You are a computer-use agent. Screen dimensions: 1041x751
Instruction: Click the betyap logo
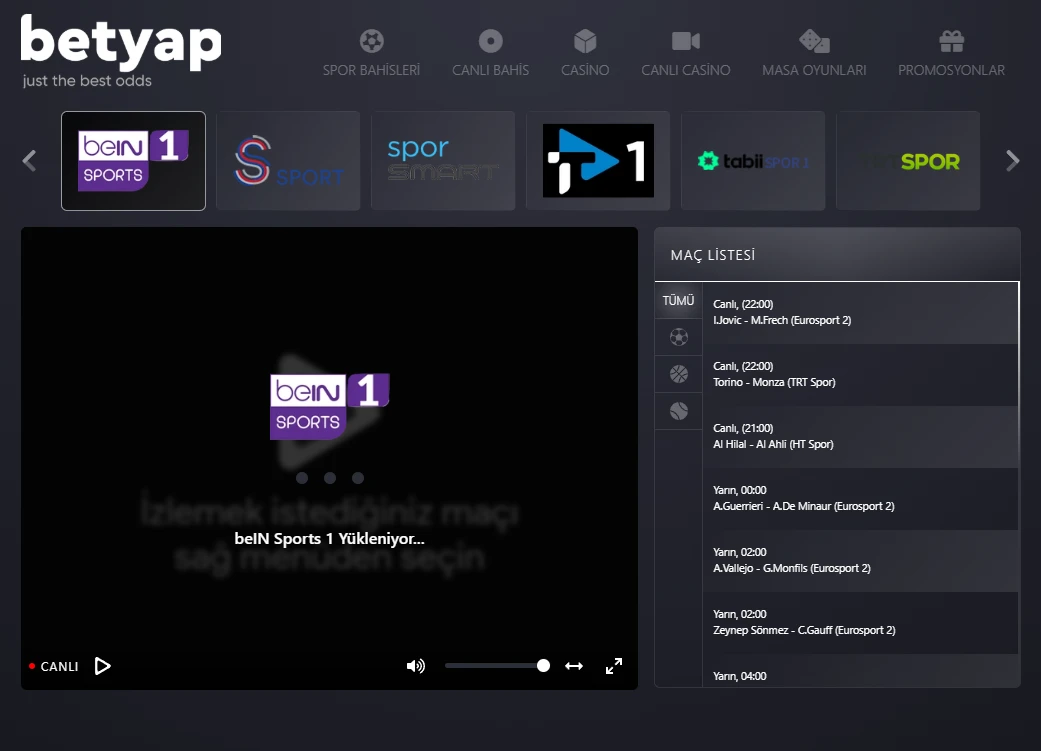121,52
